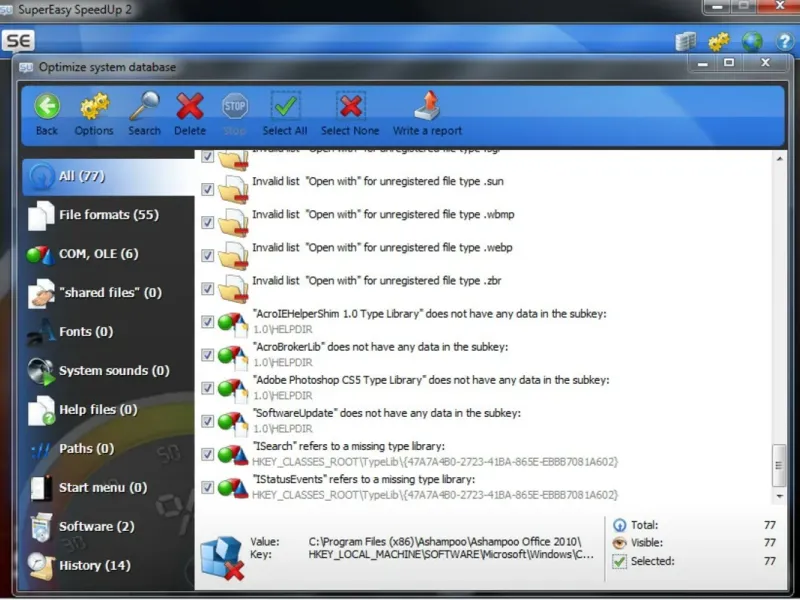Viewport: 800px width, 600px height.
Task: Click COM icon of AcroBrokerLib entry
Action: tap(233, 356)
